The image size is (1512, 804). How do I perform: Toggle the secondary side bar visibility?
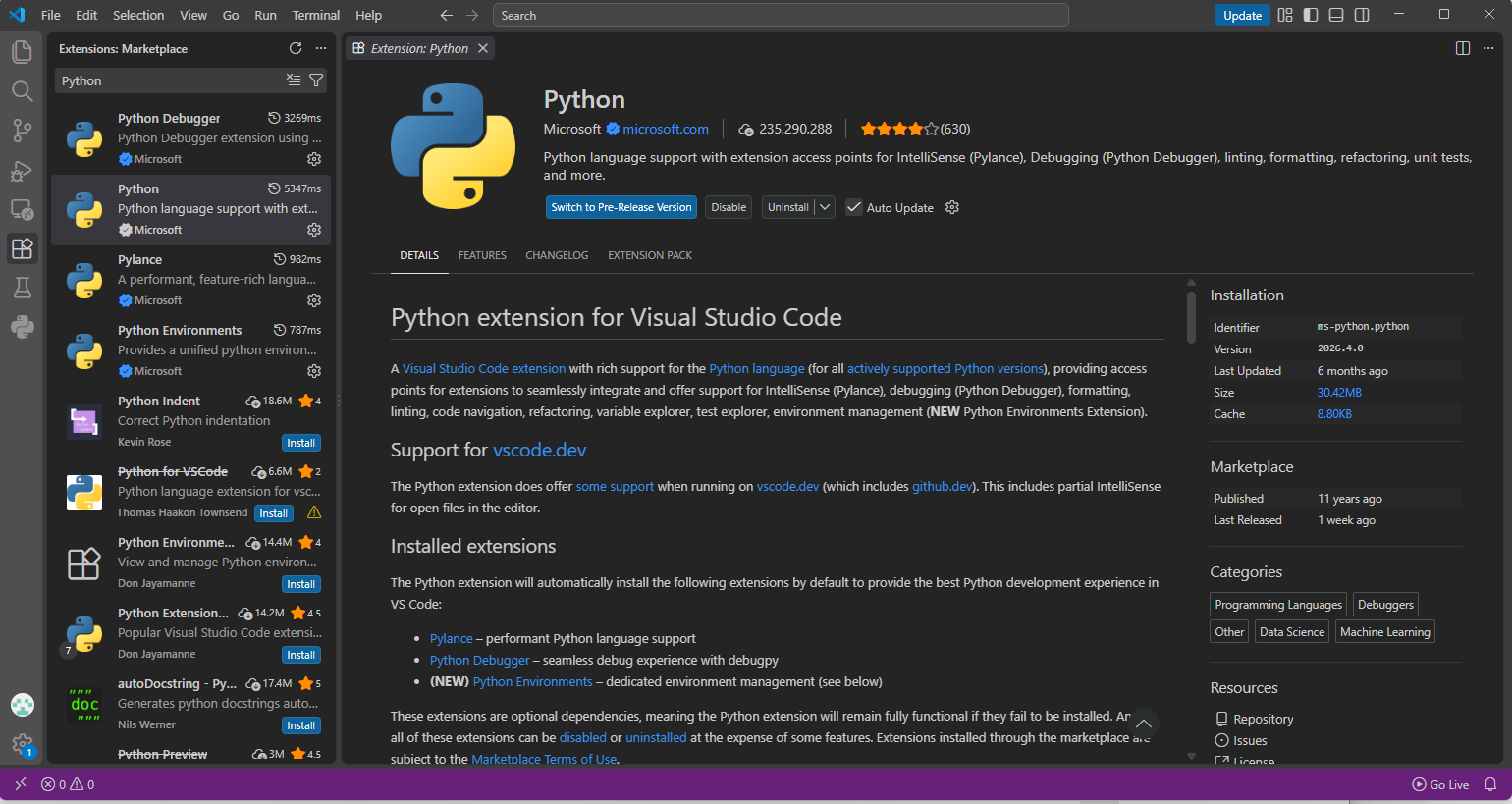(x=1362, y=15)
